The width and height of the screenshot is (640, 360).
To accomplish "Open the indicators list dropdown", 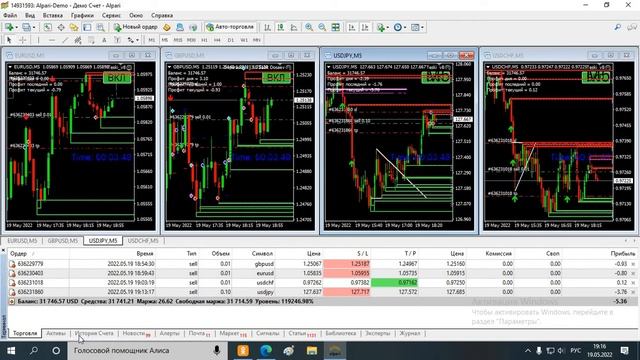I will click(x=382, y=27).
